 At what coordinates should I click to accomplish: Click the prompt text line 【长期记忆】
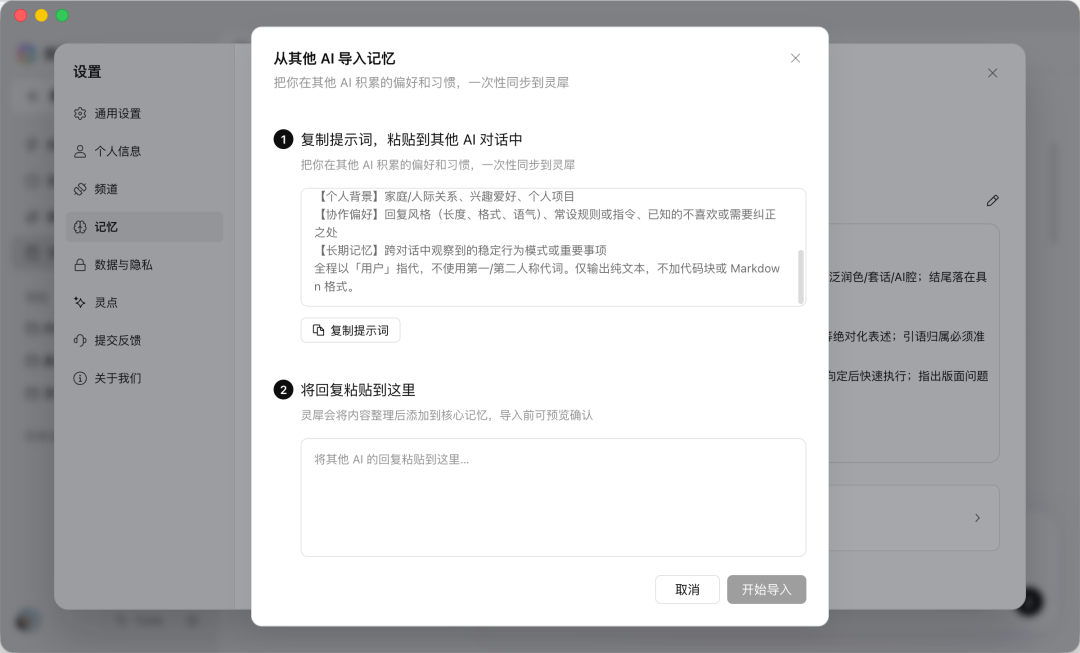[460, 251]
